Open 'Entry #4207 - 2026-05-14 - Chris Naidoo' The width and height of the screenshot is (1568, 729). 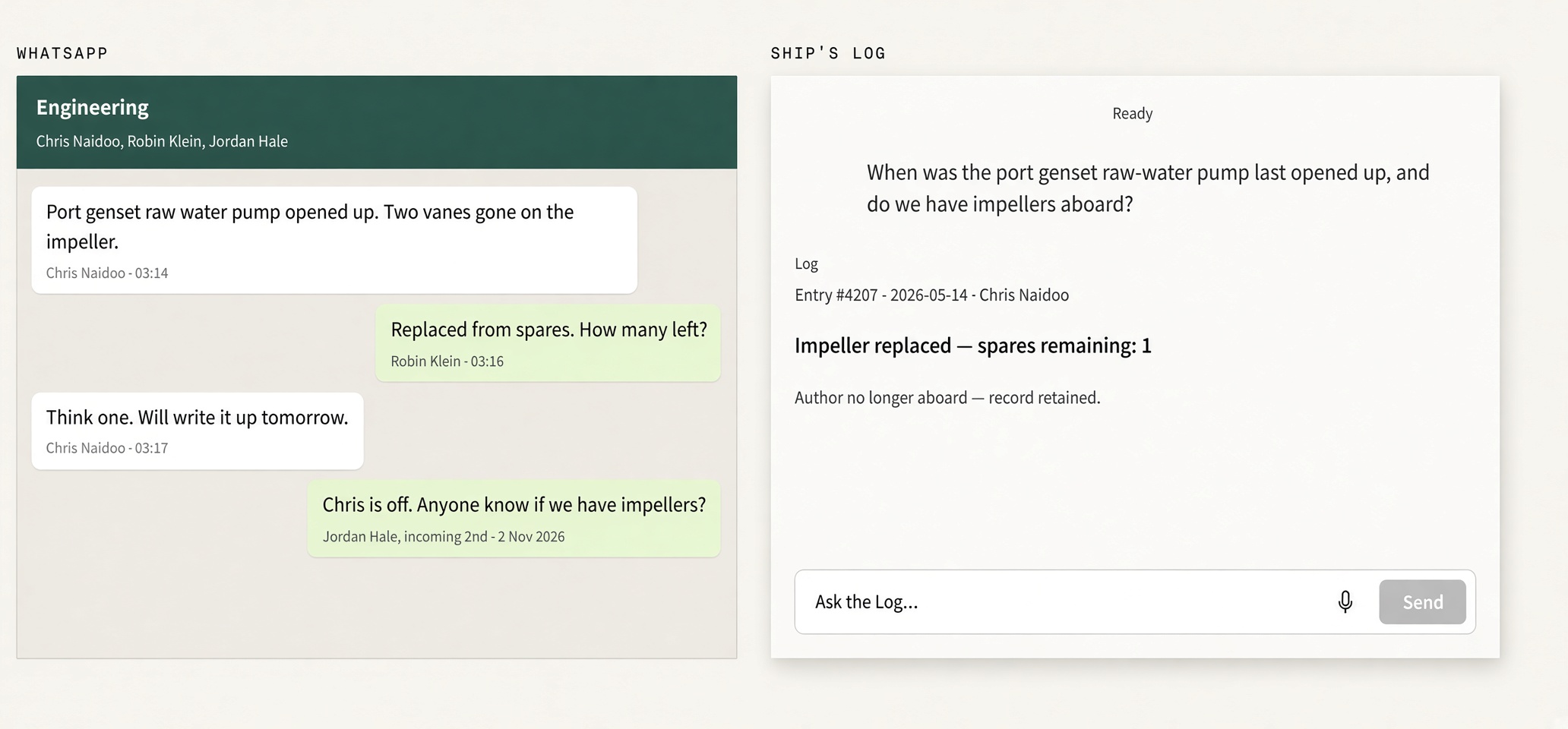pos(931,295)
